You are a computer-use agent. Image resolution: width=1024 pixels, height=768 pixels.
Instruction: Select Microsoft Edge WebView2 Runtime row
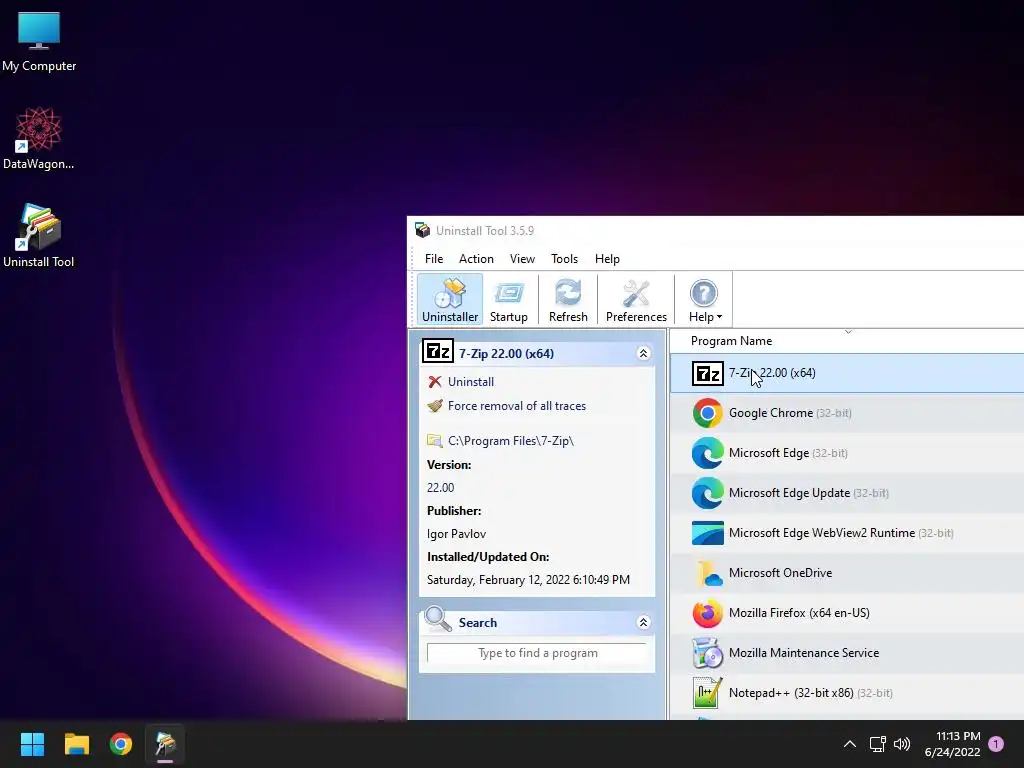[847, 533]
